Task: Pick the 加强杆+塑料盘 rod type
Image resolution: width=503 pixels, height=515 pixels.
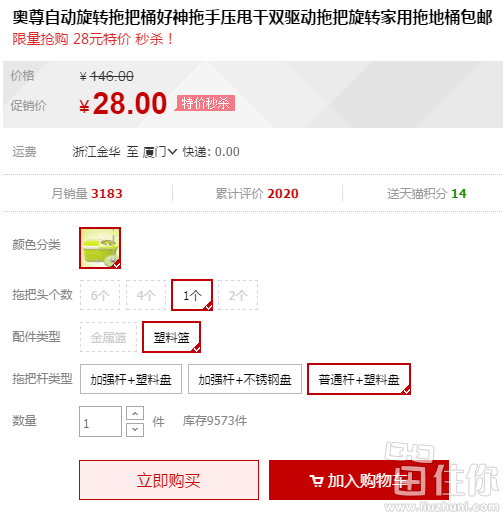Action: click(131, 379)
